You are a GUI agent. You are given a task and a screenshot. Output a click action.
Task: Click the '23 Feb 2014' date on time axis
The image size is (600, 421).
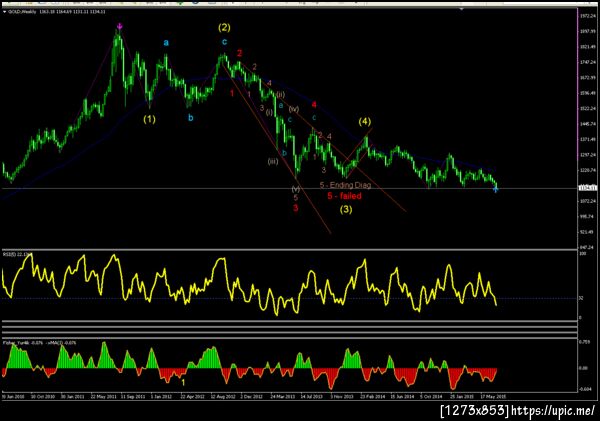373,397
